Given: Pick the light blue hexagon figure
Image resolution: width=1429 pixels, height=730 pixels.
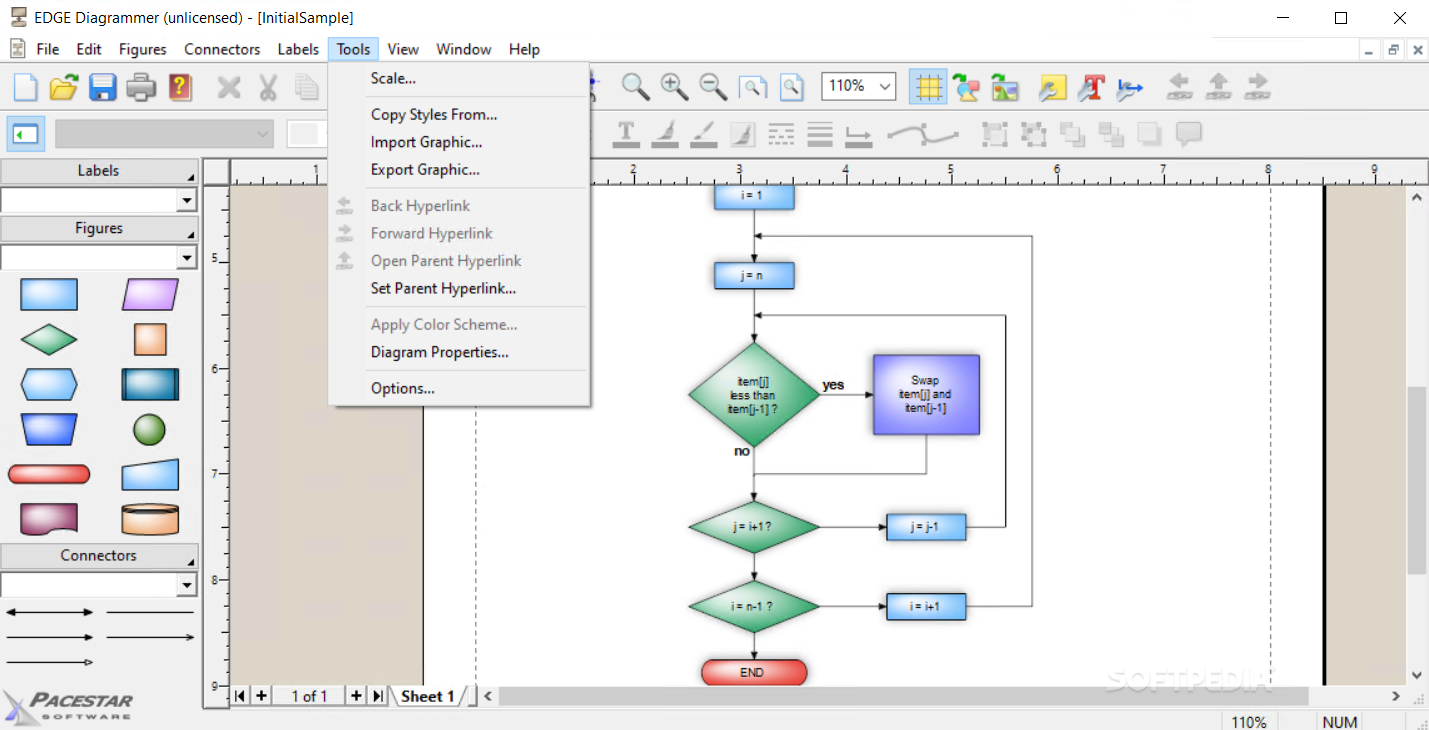Looking at the screenshot, I should tap(49, 384).
